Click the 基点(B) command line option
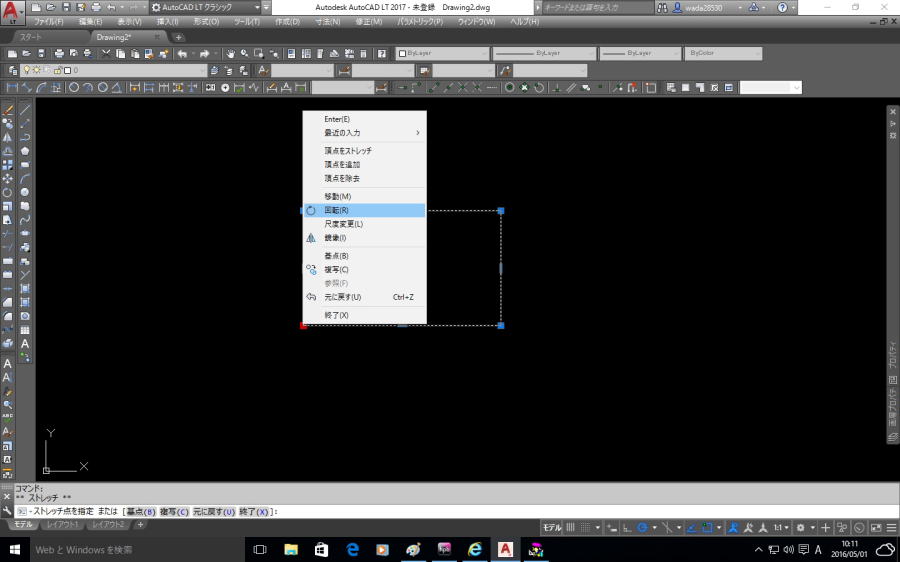900x562 pixels. coord(141,511)
